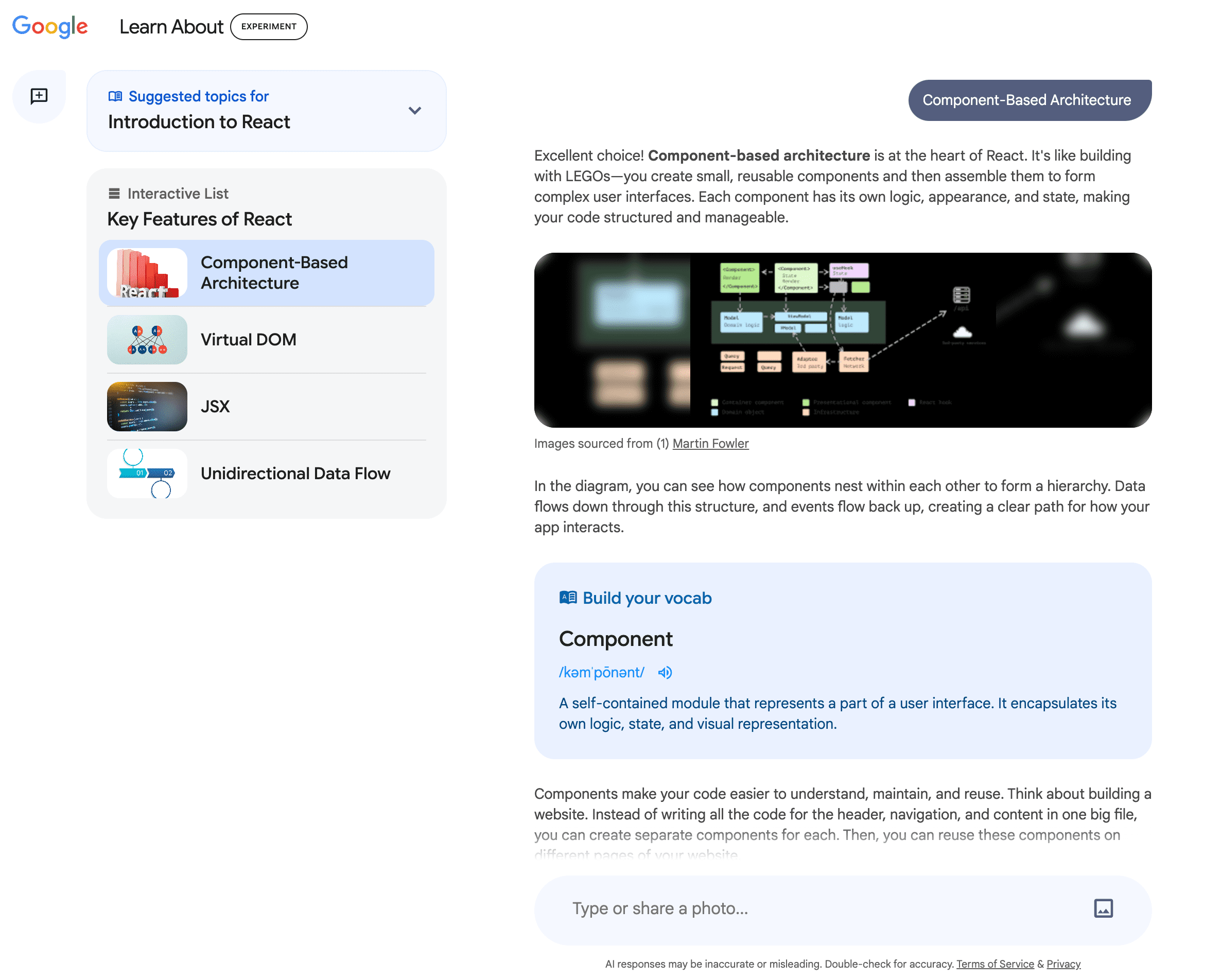Click the EXPERIMENT badge
The width and height of the screenshot is (1221, 980).
click(269, 27)
